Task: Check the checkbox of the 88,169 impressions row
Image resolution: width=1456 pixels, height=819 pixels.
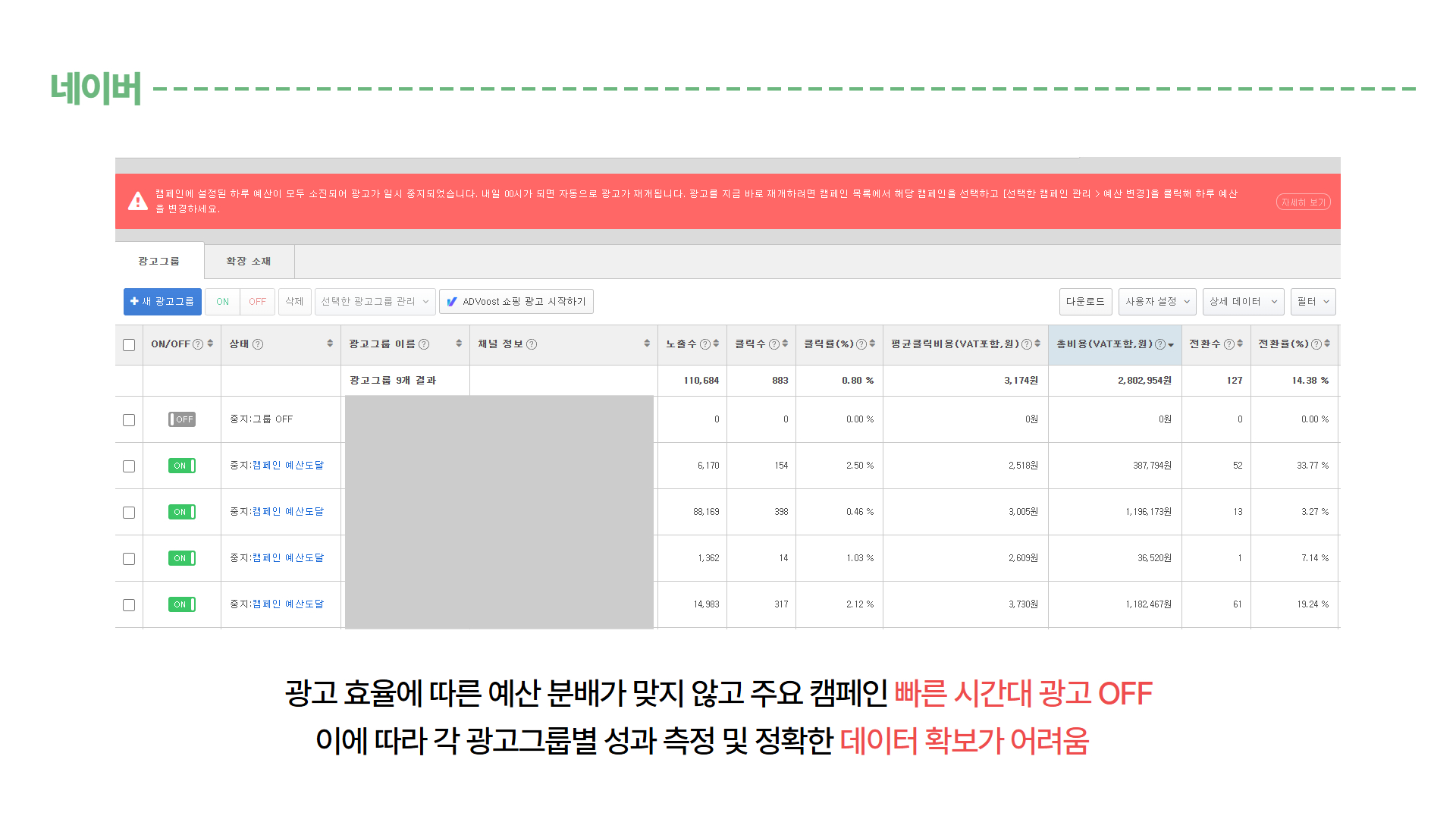Action: coord(129,513)
